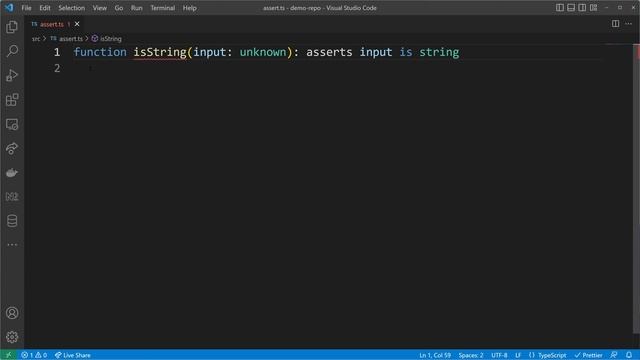Open the Explorer view in activity bar
Image resolution: width=640 pixels, height=360 pixels.
point(12,27)
